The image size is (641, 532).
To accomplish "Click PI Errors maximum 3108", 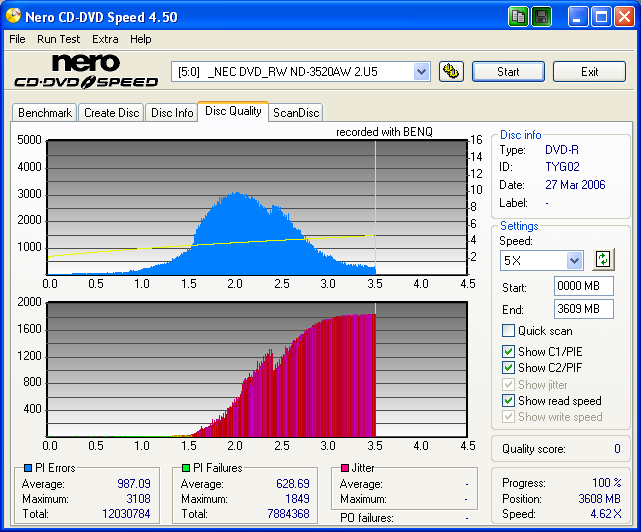I will click(138, 499).
